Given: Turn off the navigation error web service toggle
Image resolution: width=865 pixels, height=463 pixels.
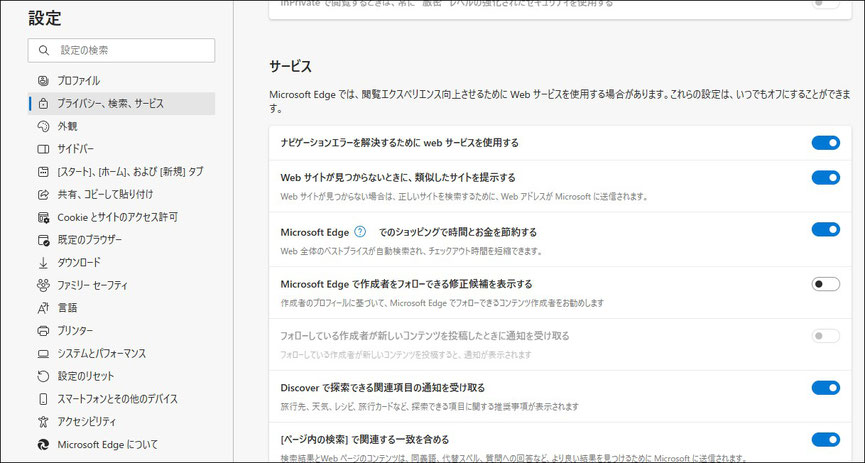Looking at the screenshot, I should tap(825, 143).
